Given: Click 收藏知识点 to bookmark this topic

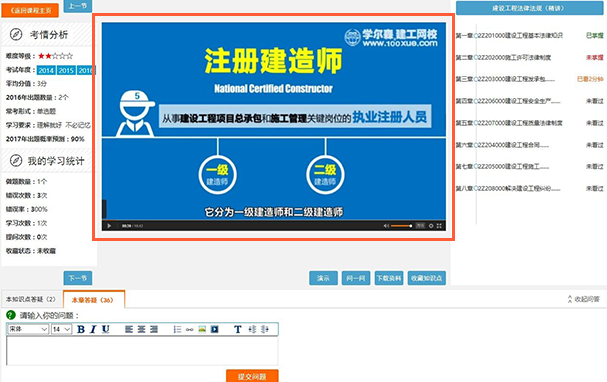Looking at the screenshot, I should [x=427, y=278].
